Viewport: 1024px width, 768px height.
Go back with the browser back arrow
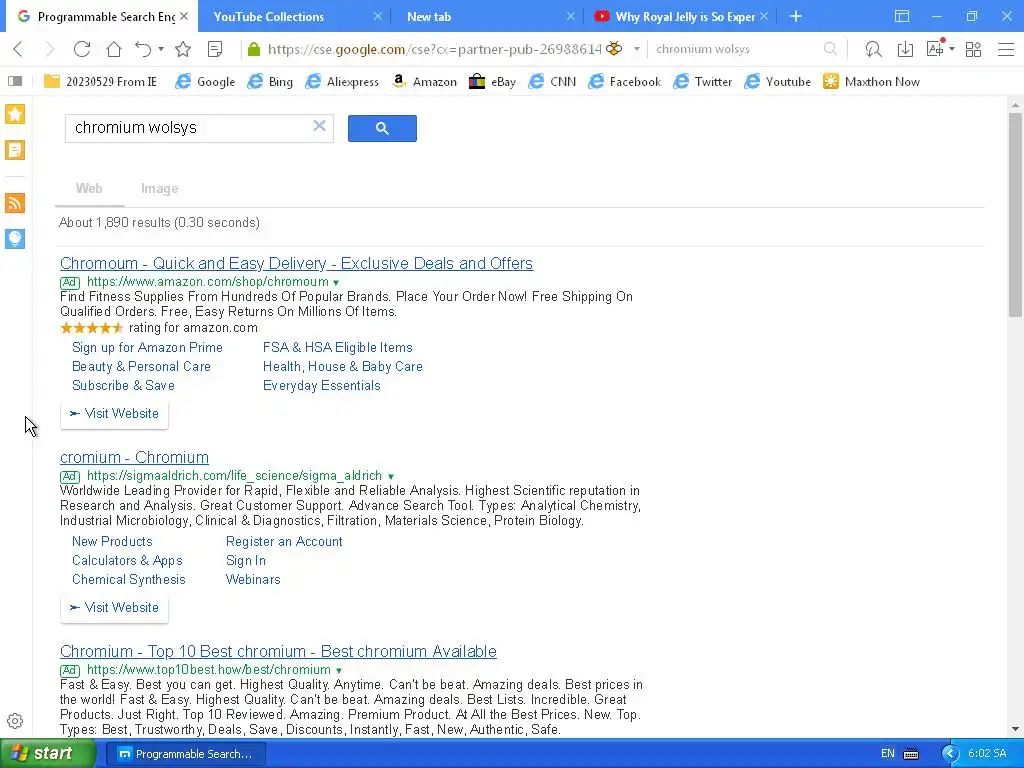(18, 49)
